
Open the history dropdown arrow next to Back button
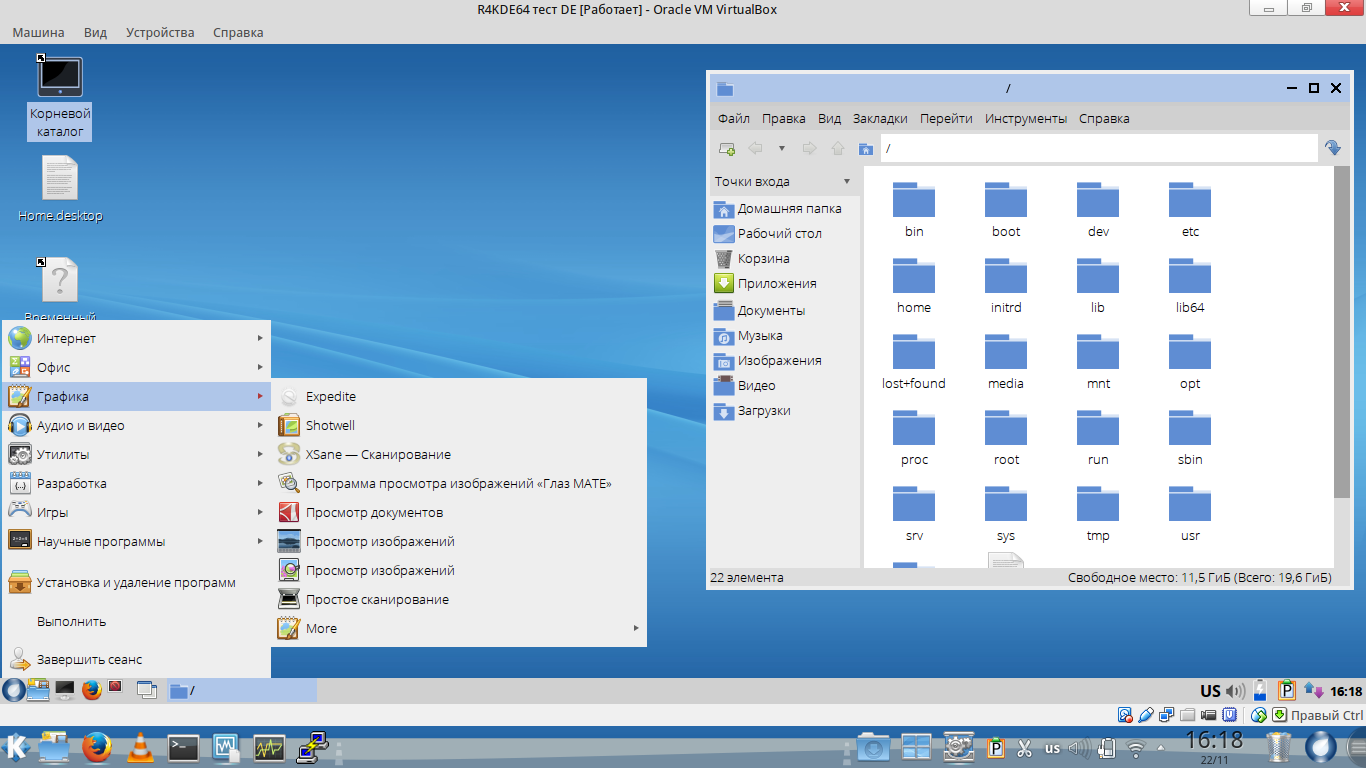(782, 148)
